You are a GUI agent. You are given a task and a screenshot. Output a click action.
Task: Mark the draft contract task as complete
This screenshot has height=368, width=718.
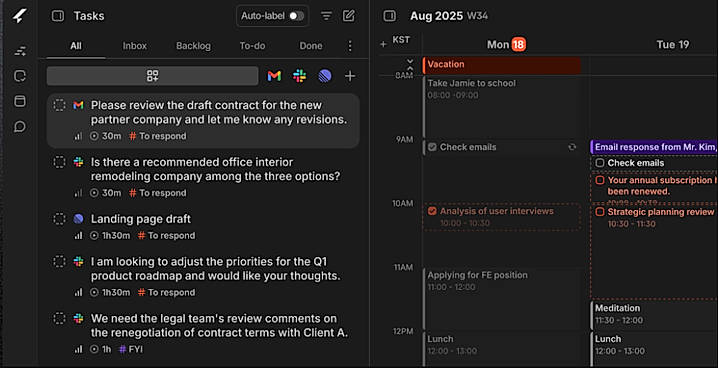click(60, 105)
